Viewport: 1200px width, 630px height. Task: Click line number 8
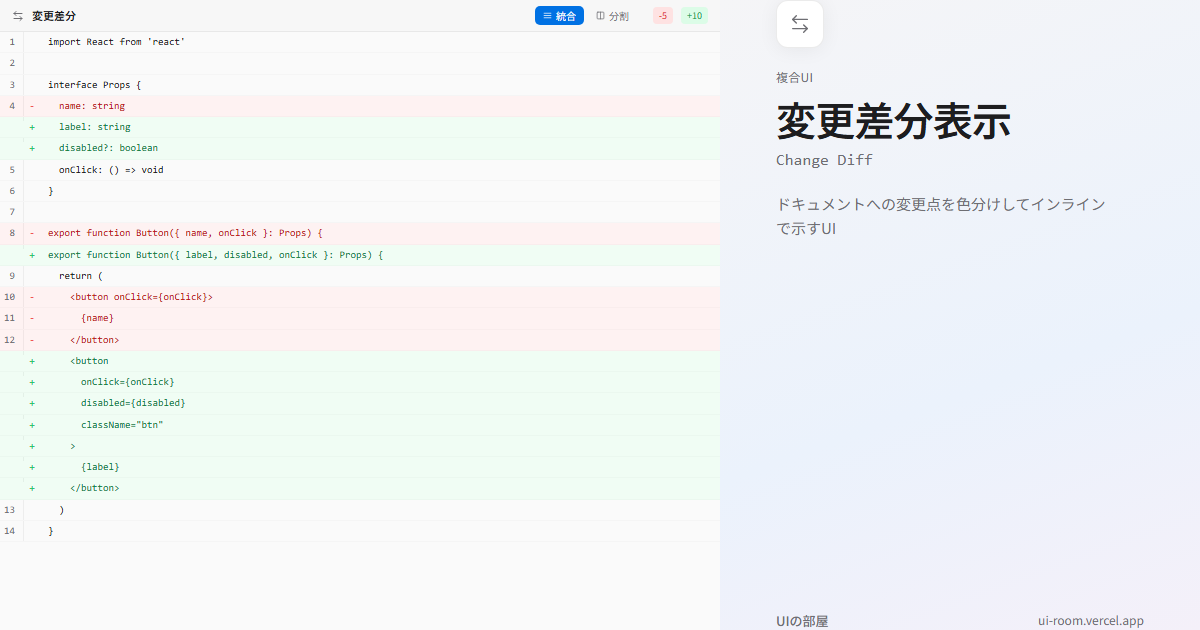pos(11,233)
